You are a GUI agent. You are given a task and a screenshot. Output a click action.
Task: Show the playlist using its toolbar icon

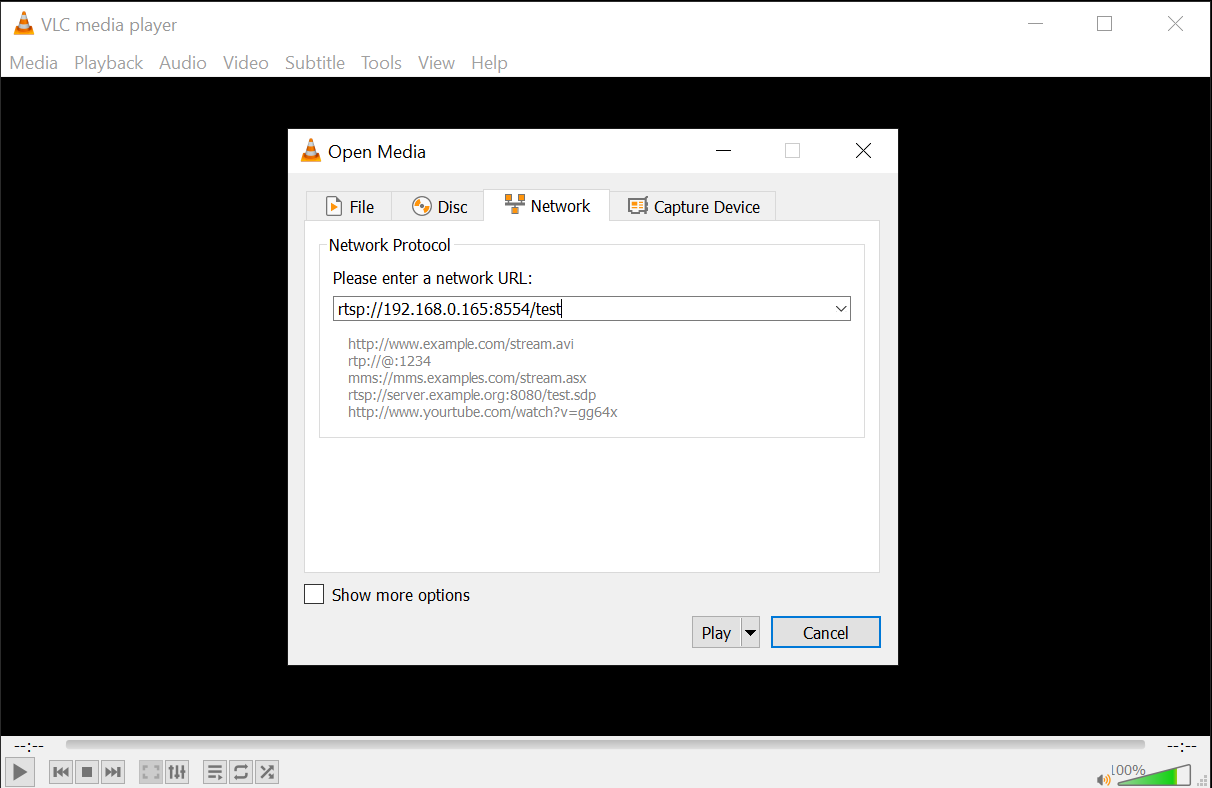pyautogui.click(x=214, y=771)
